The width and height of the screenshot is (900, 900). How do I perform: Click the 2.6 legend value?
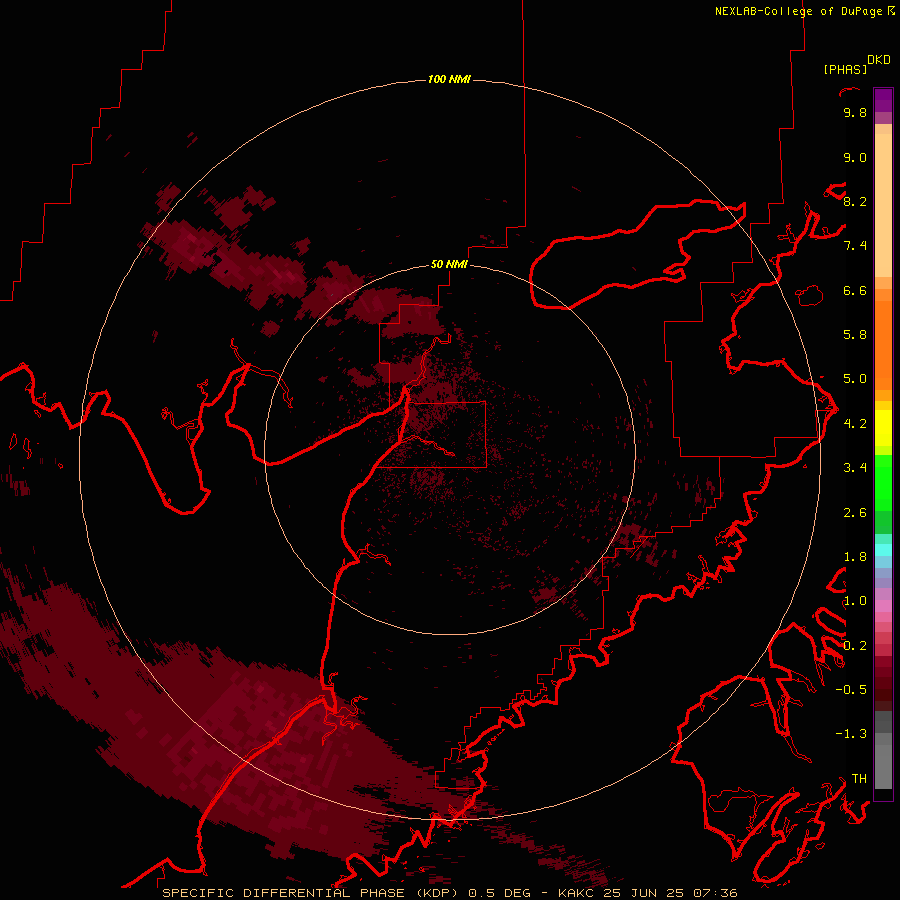point(855,513)
